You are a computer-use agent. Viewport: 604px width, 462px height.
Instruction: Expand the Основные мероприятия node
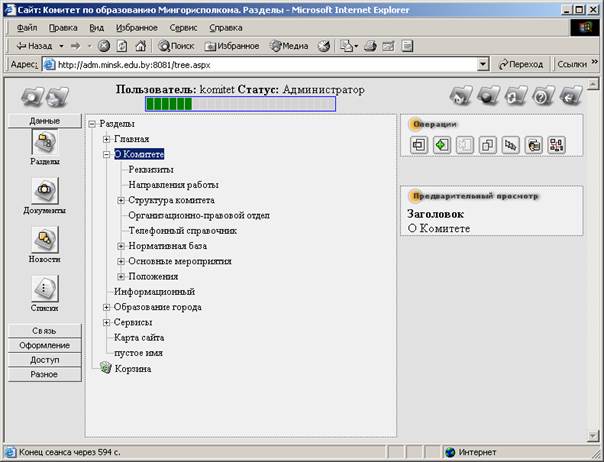tap(121, 261)
